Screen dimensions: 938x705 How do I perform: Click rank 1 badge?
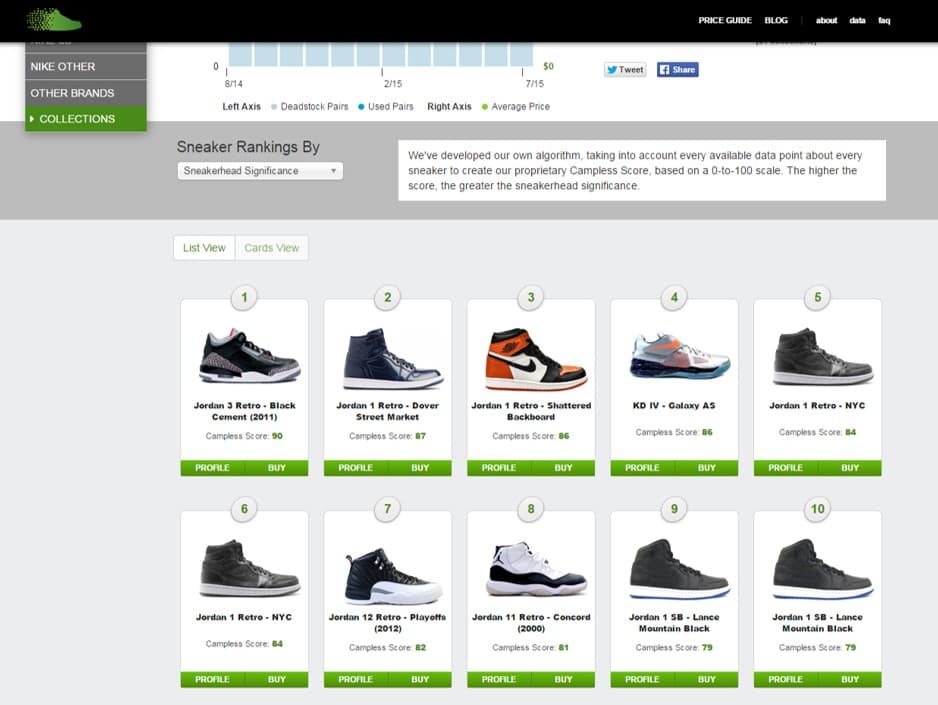[244, 297]
